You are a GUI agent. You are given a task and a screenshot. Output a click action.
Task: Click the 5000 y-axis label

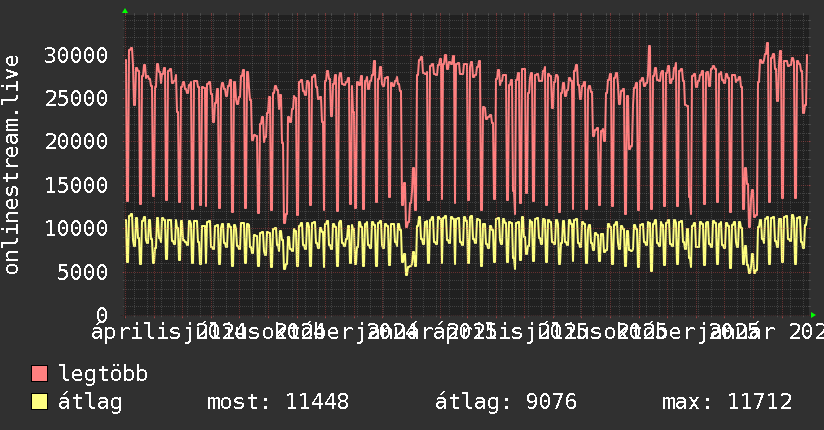click(83, 272)
